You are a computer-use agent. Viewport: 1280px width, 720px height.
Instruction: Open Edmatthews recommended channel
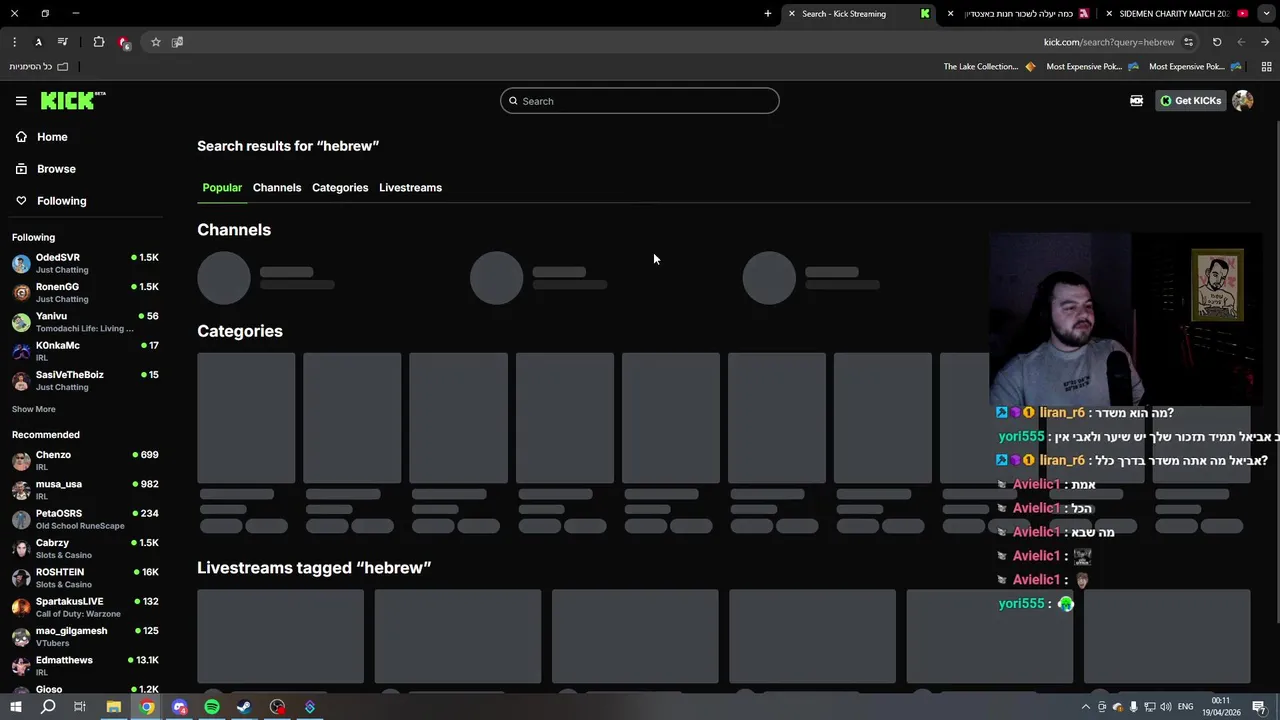tap(85, 666)
